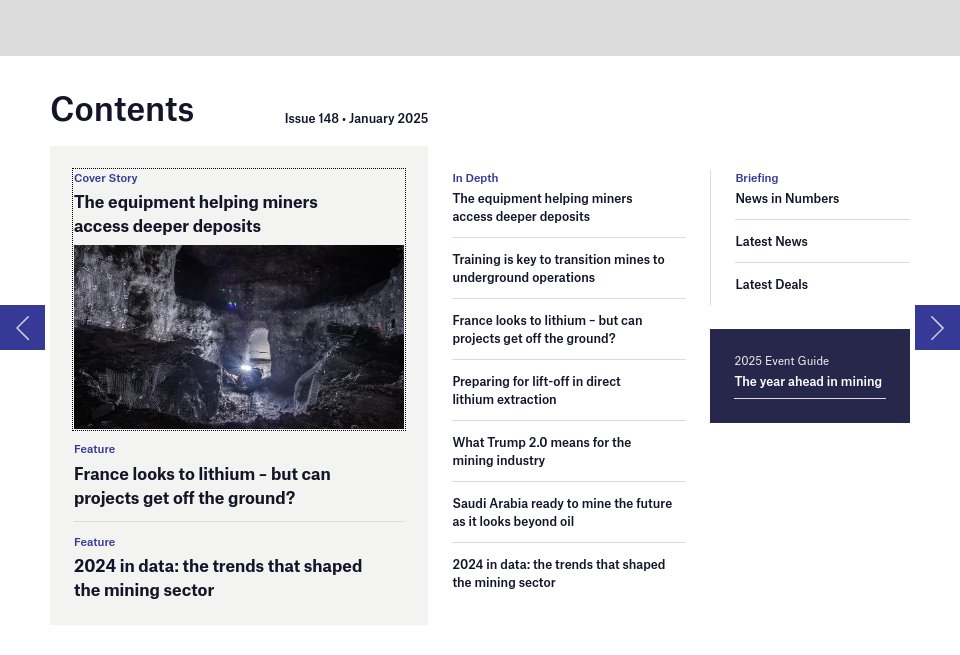The height and width of the screenshot is (655, 960).
Task: Open the left-panel 2024 in data feature
Action: pyautogui.click(x=218, y=578)
